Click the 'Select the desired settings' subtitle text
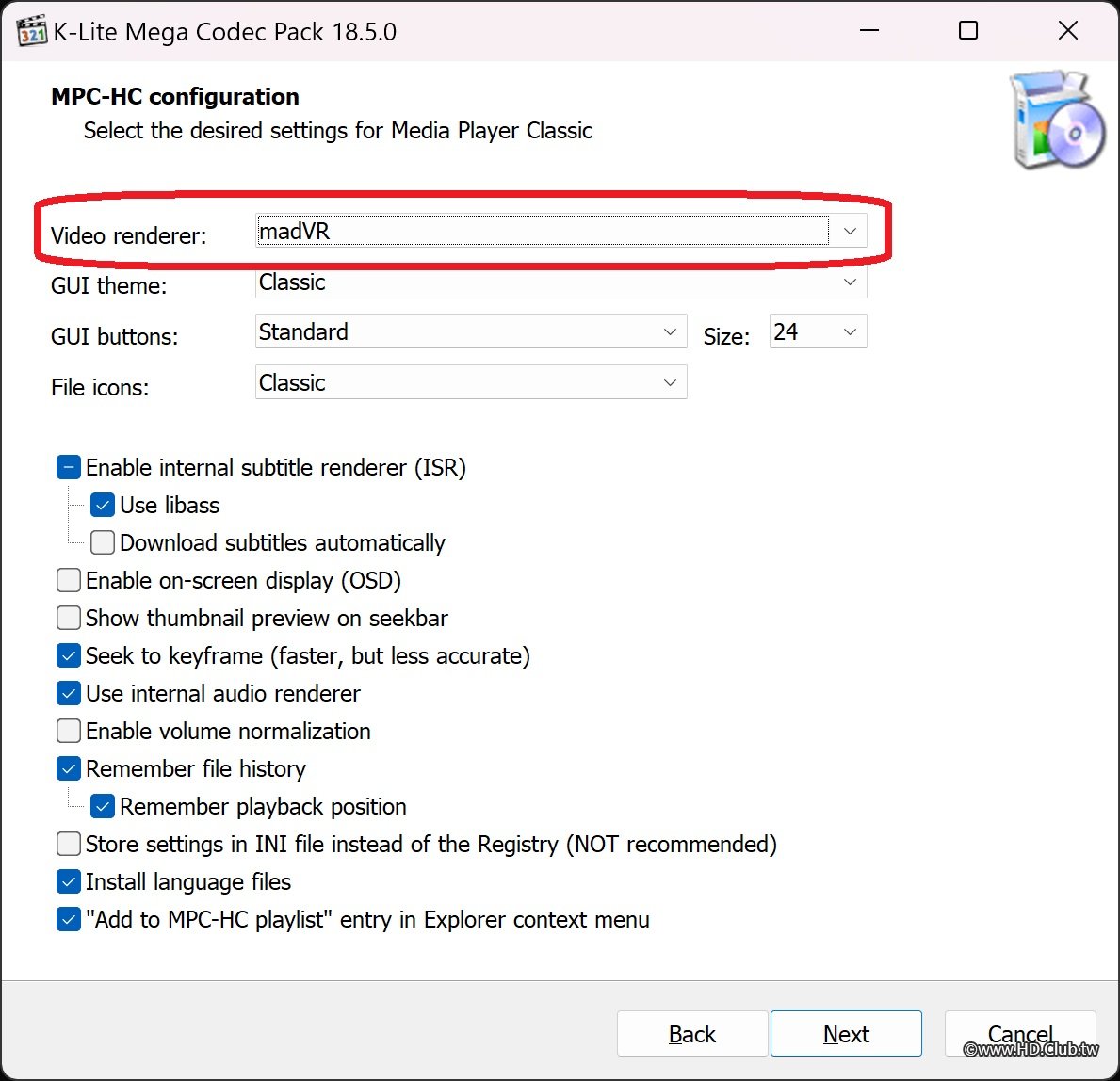 coord(338,131)
